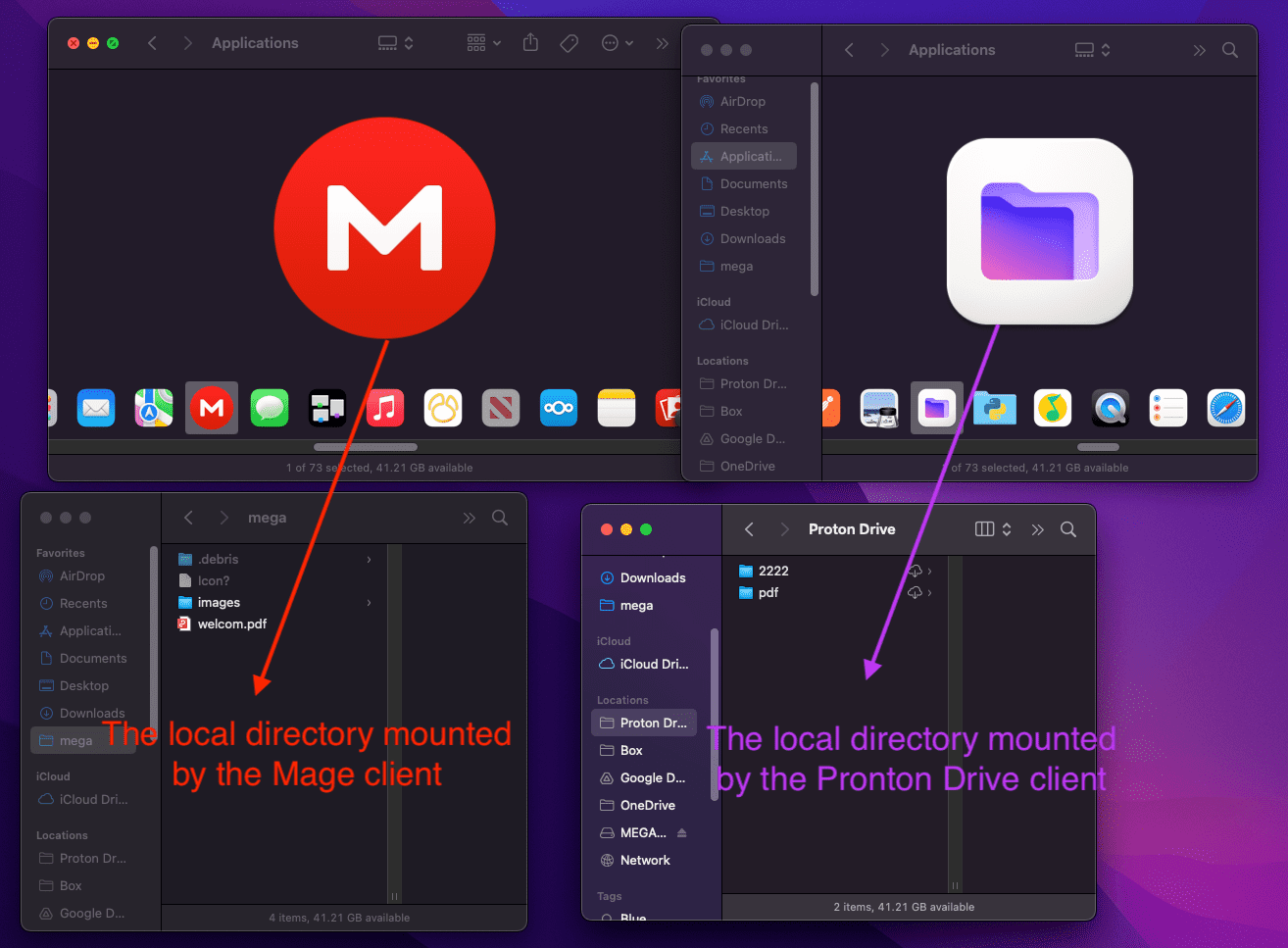This screenshot has width=1288, height=948.
Task: Show more toolbar items in mega window
Action: click(470, 518)
